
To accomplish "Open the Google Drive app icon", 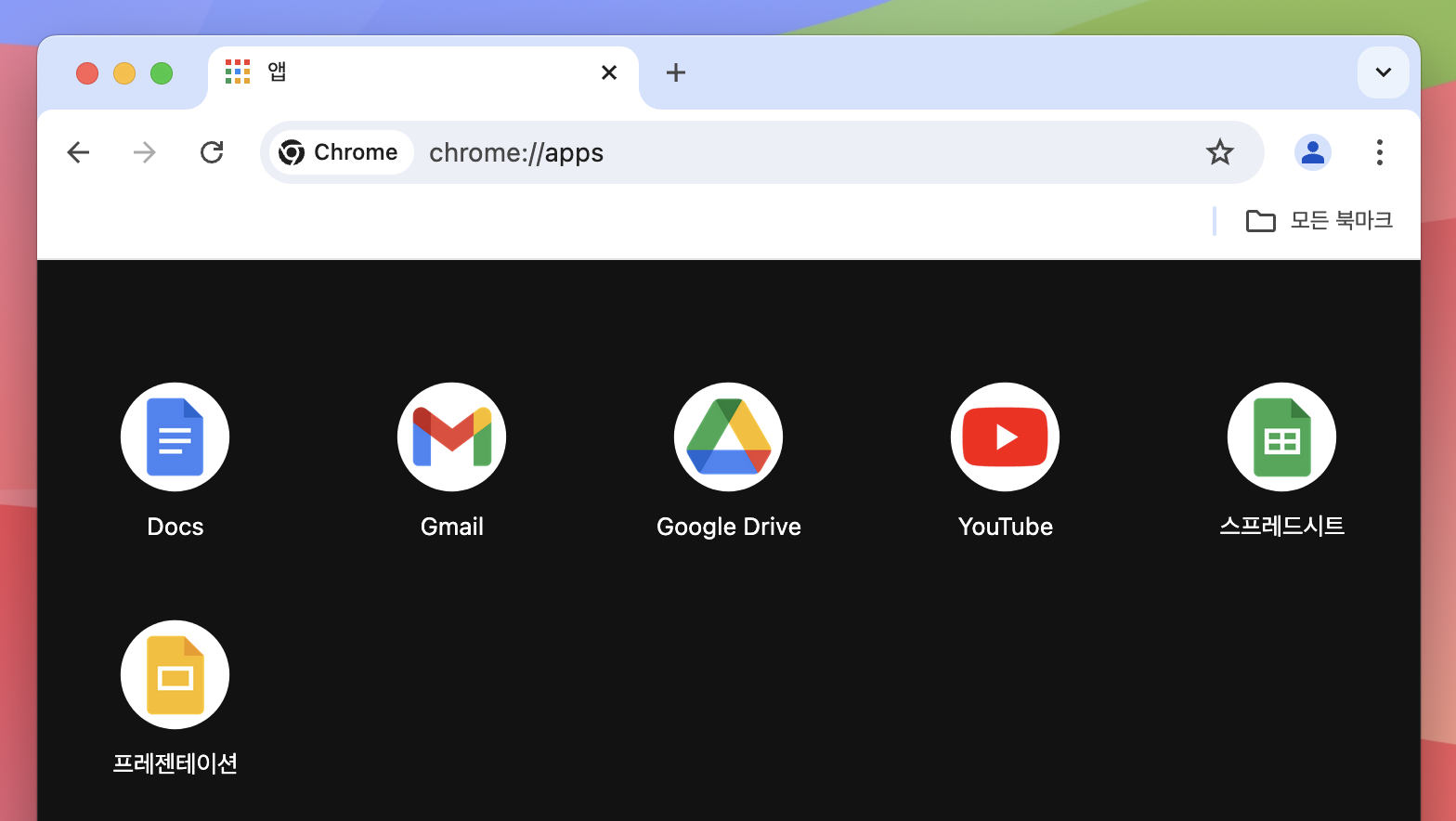I will point(728,437).
